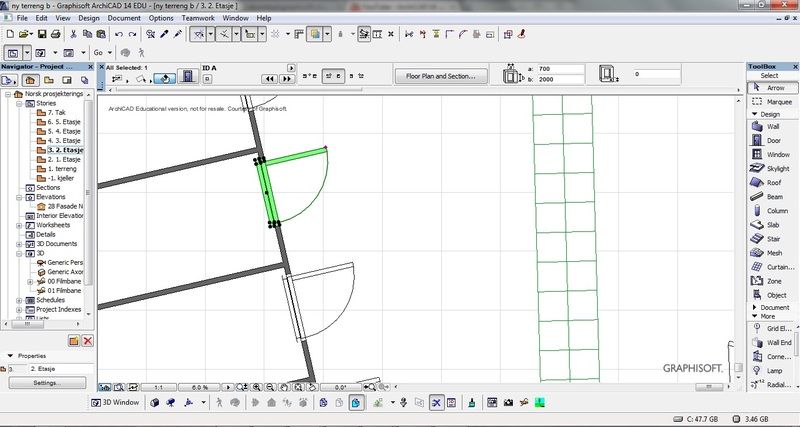
Task: Click the Undo arrow icon
Action: [118, 34]
